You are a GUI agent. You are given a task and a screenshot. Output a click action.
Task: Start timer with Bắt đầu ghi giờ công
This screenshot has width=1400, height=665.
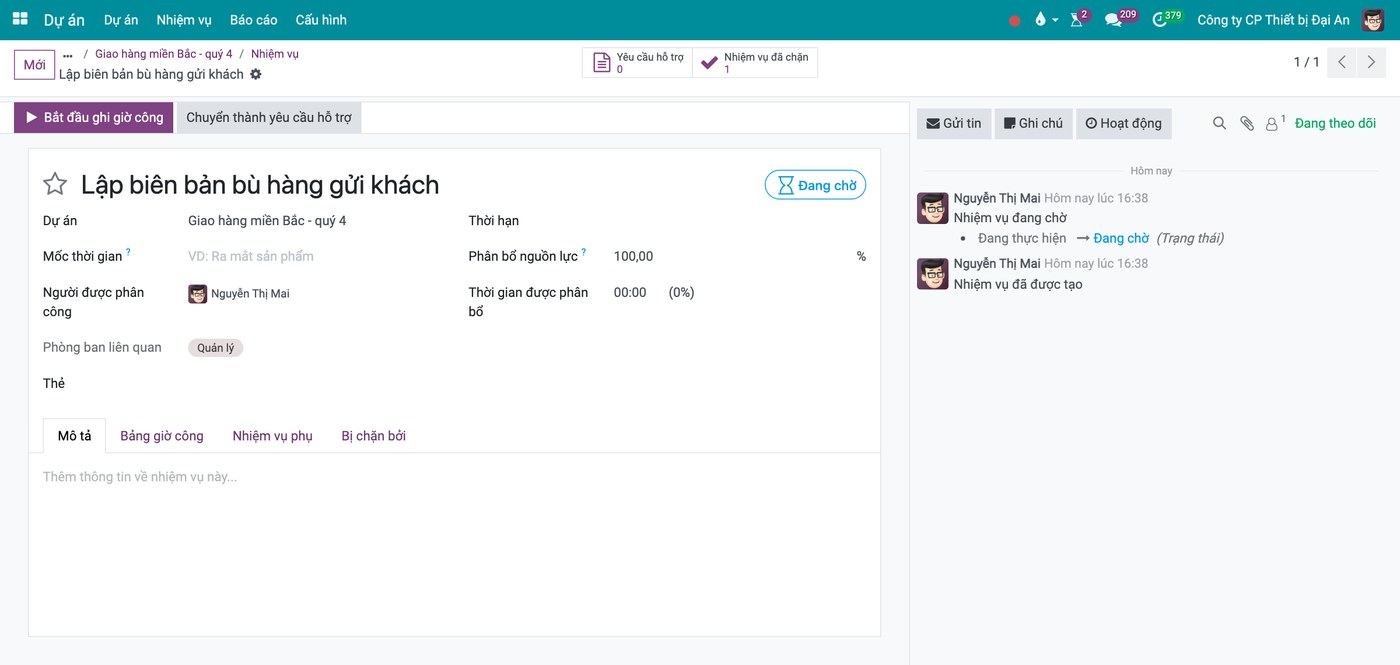point(94,118)
